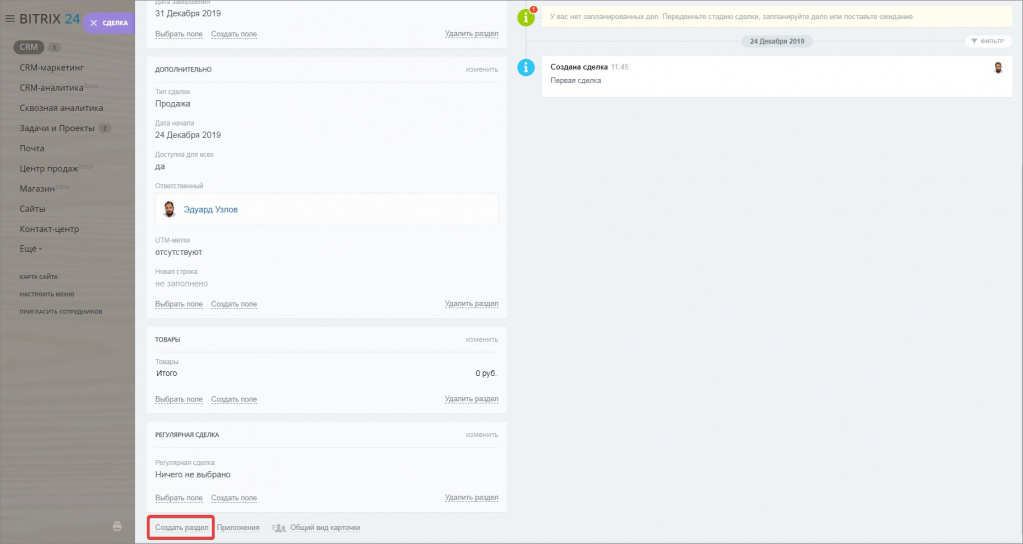Open the Общий вид карточки settings
This screenshot has width=1023, height=544.
[325, 527]
